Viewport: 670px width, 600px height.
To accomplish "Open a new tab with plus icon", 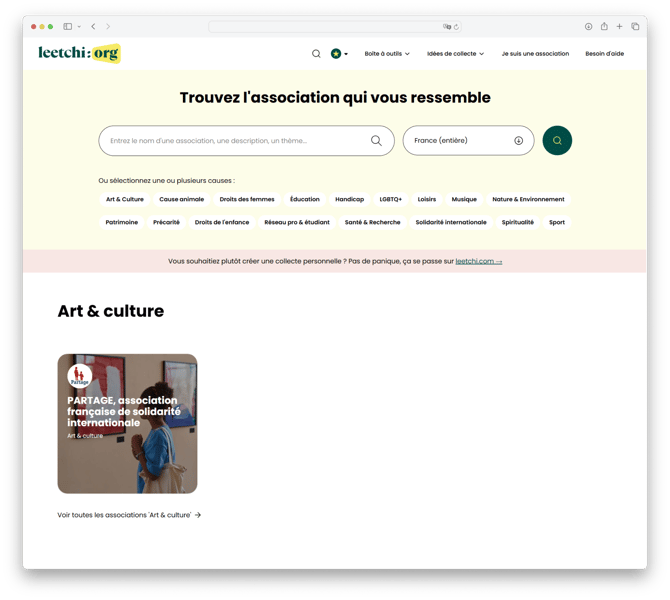I will click(619, 26).
